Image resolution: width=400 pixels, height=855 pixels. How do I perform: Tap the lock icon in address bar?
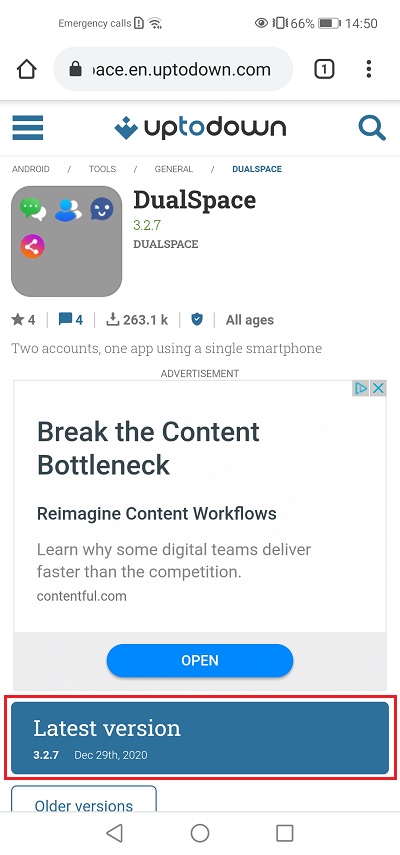76,69
